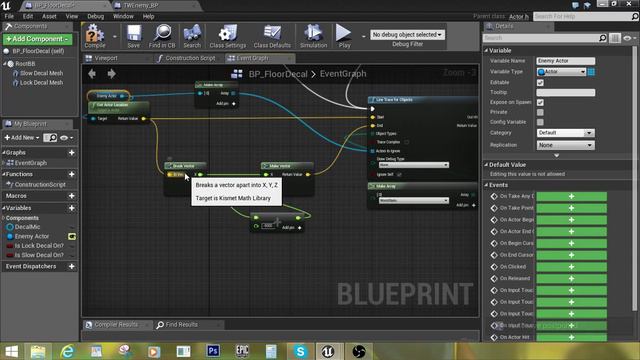Toggle the Editable checkbox
640x360 pixels.
[540, 82]
